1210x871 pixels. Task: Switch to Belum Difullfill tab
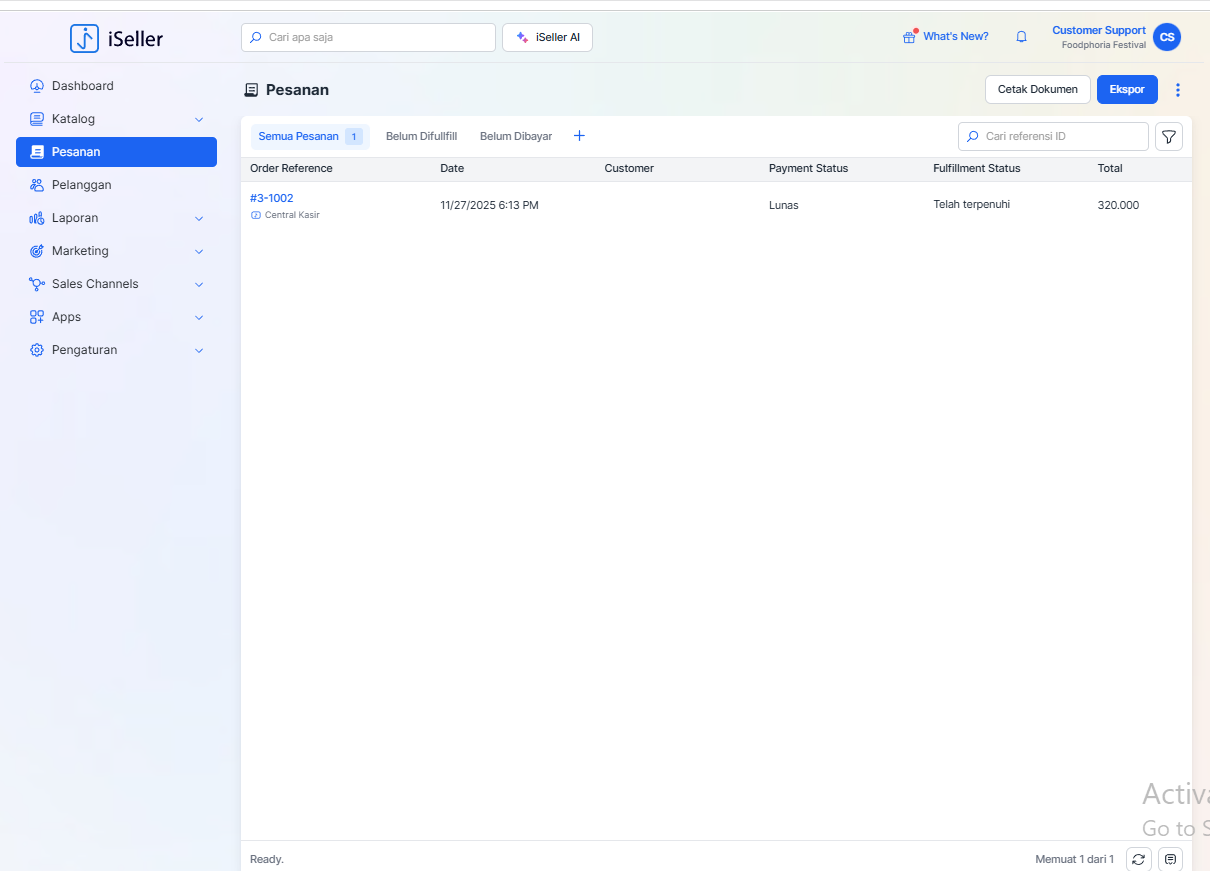click(421, 136)
